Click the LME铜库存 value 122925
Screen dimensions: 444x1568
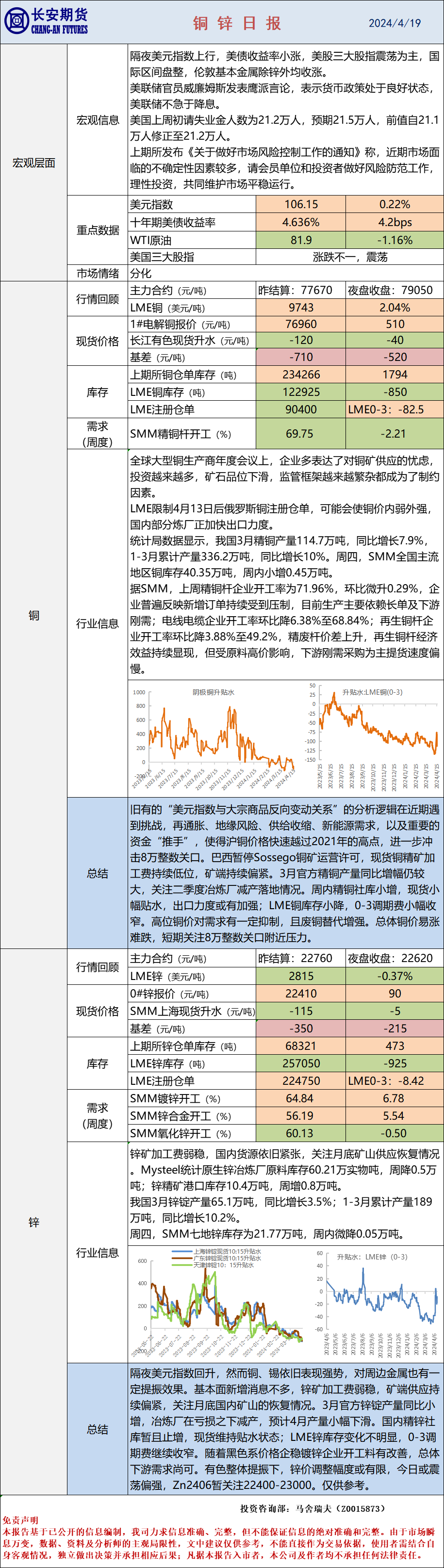click(x=301, y=392)
